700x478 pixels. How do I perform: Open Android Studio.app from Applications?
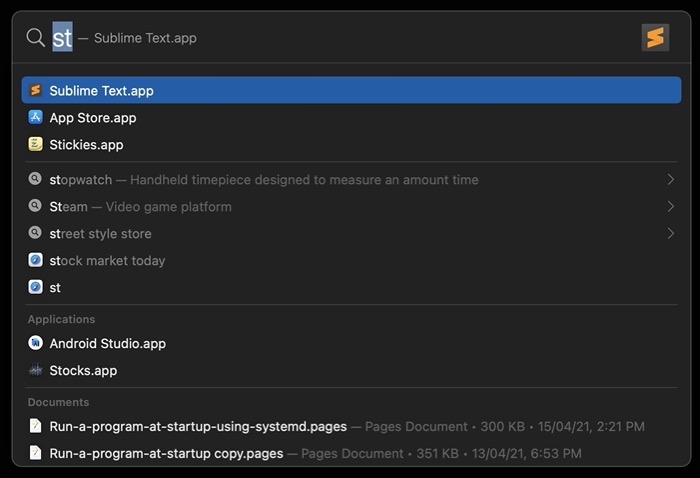pyautogui.click(x=107, y=344)
